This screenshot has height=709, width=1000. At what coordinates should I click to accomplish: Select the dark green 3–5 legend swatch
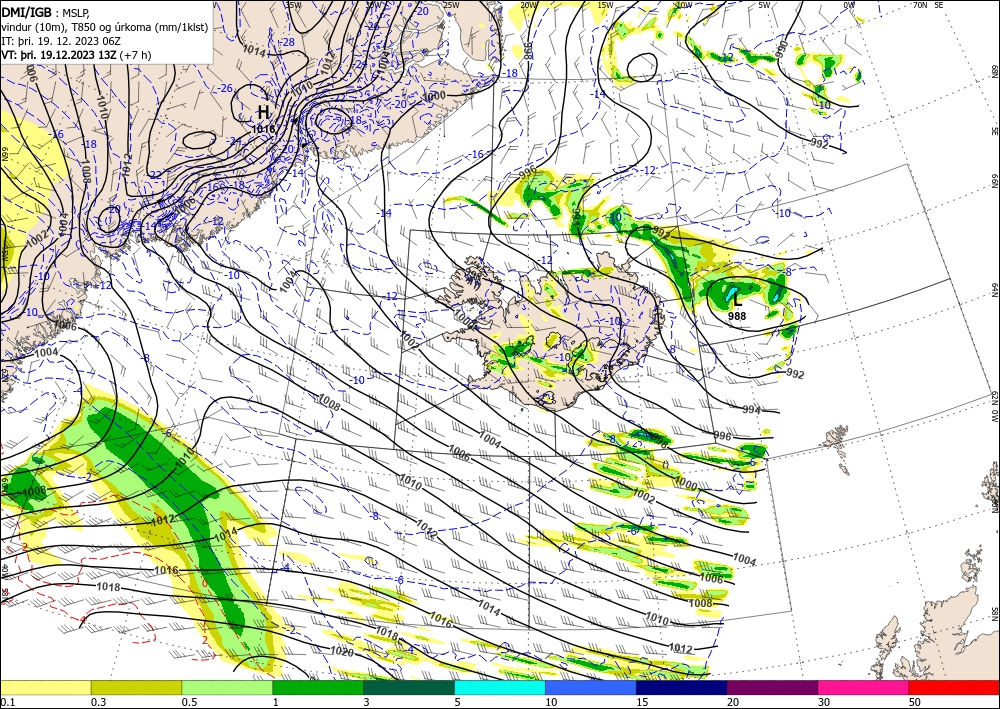coord(409,687)
